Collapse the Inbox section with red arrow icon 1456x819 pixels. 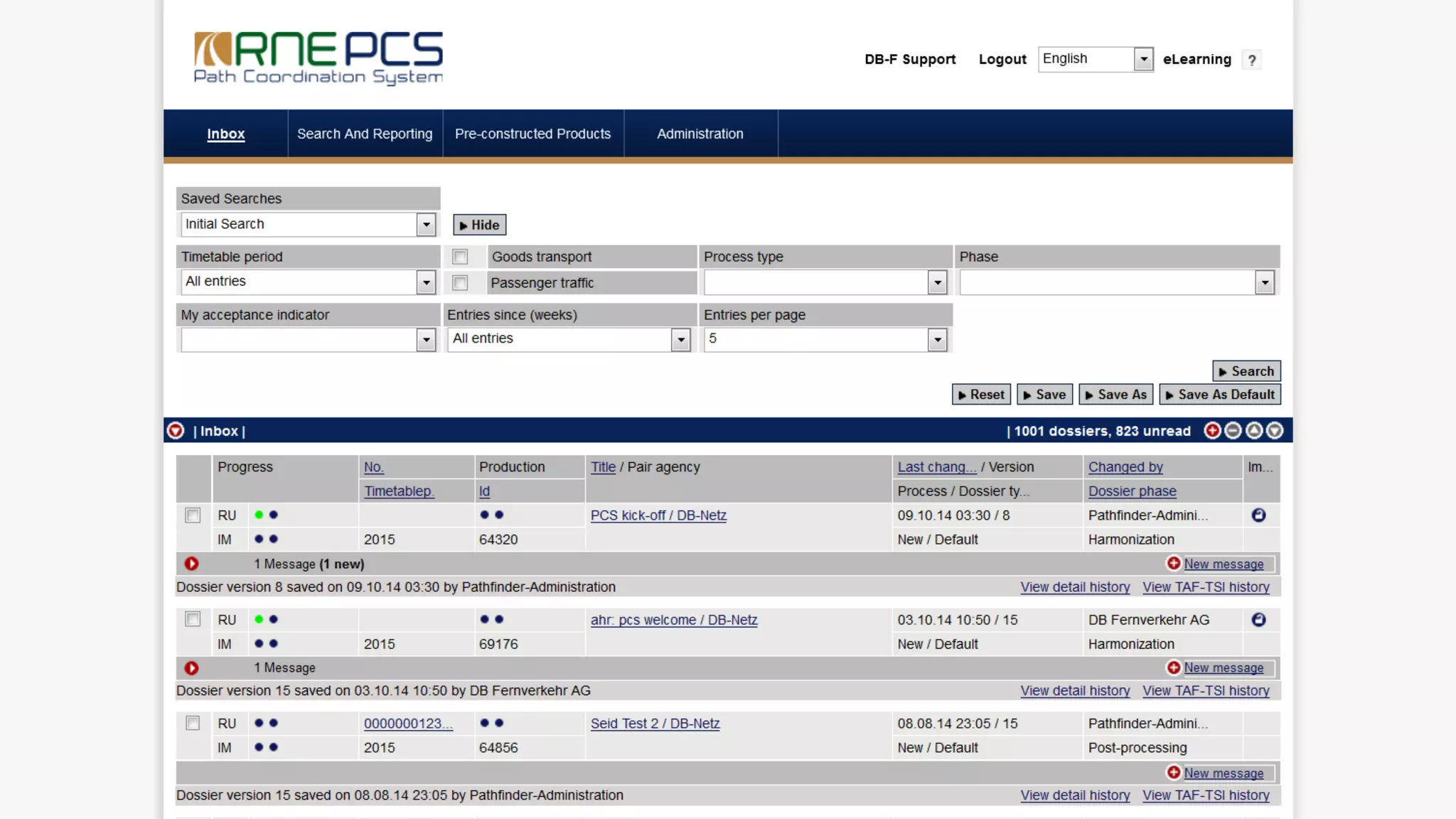click(176, 430)
